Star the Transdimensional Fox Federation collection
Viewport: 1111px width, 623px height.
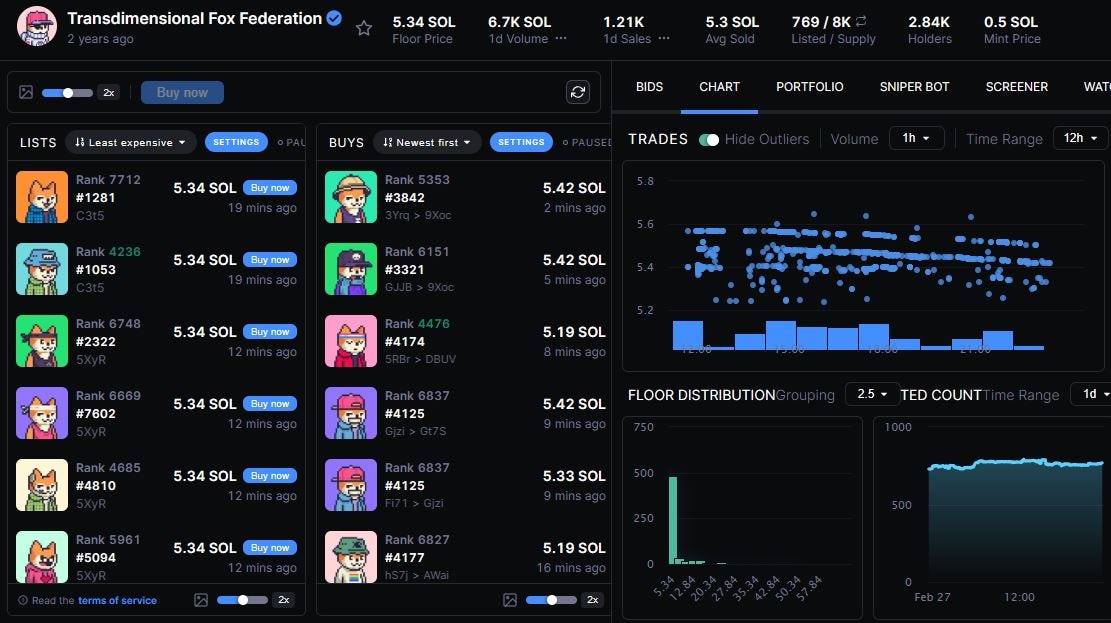coord(364,28)
